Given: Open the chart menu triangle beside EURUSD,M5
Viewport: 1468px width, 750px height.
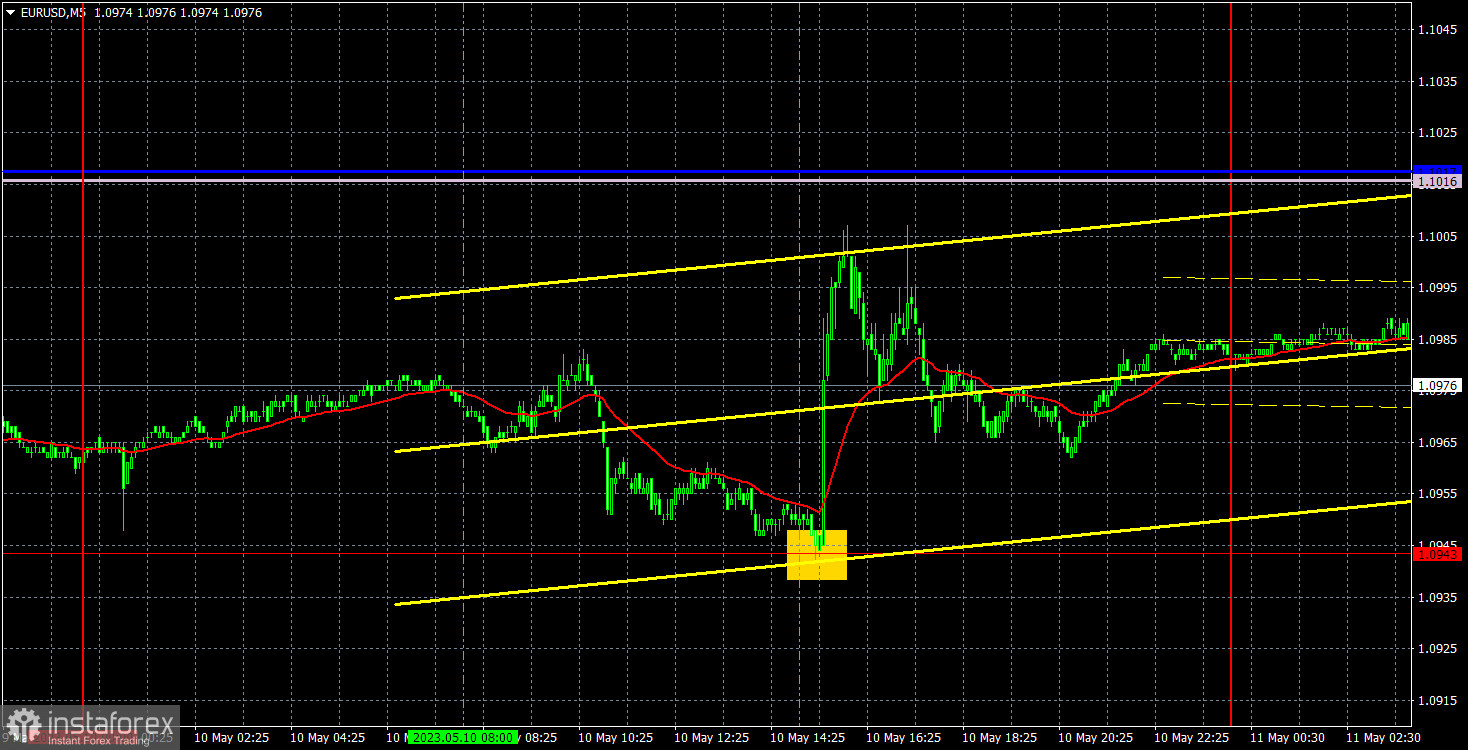Looking at the screenshot, I should click(x=10, y=13).
